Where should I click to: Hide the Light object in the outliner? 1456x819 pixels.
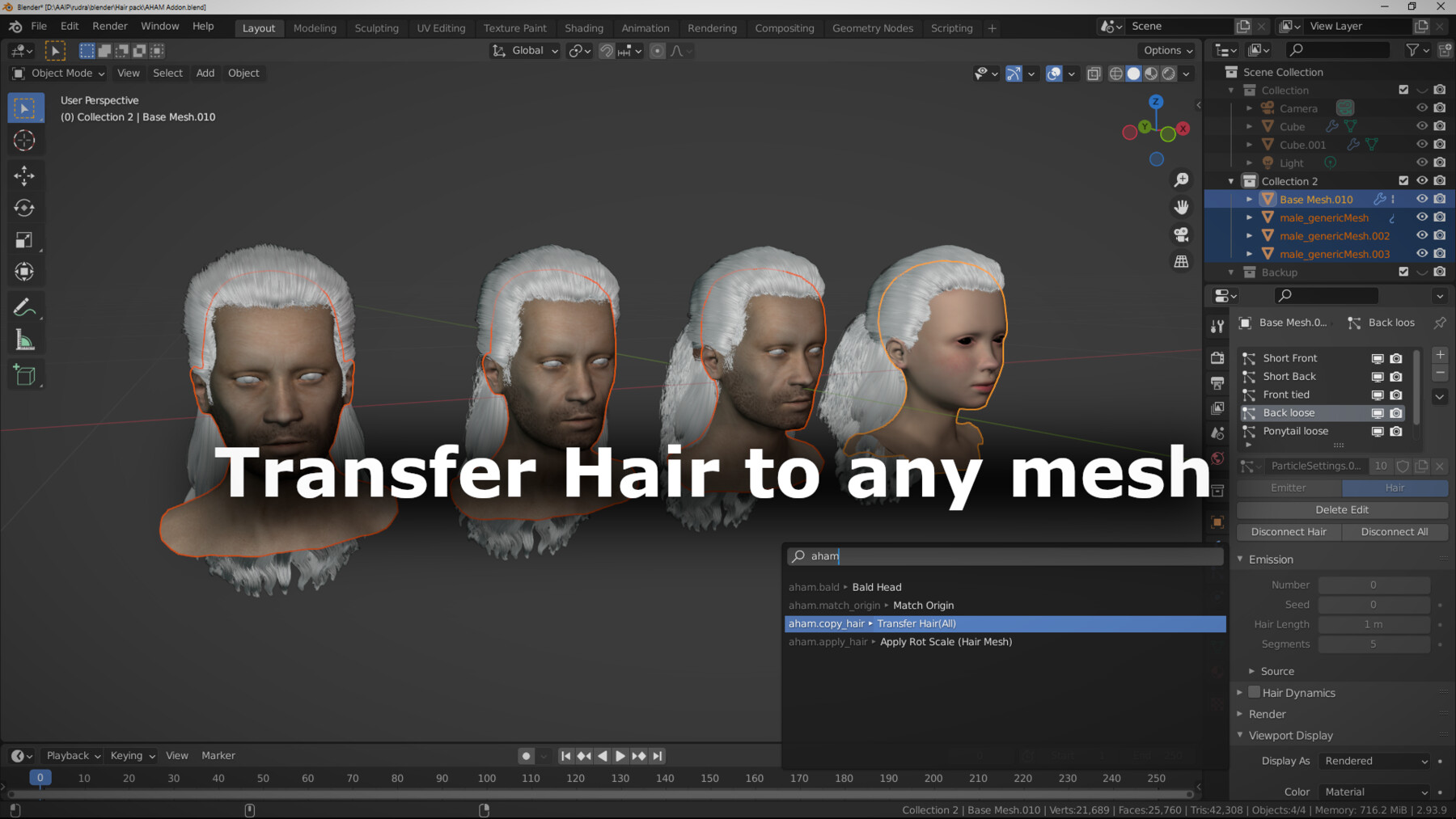pos(1421,163)
